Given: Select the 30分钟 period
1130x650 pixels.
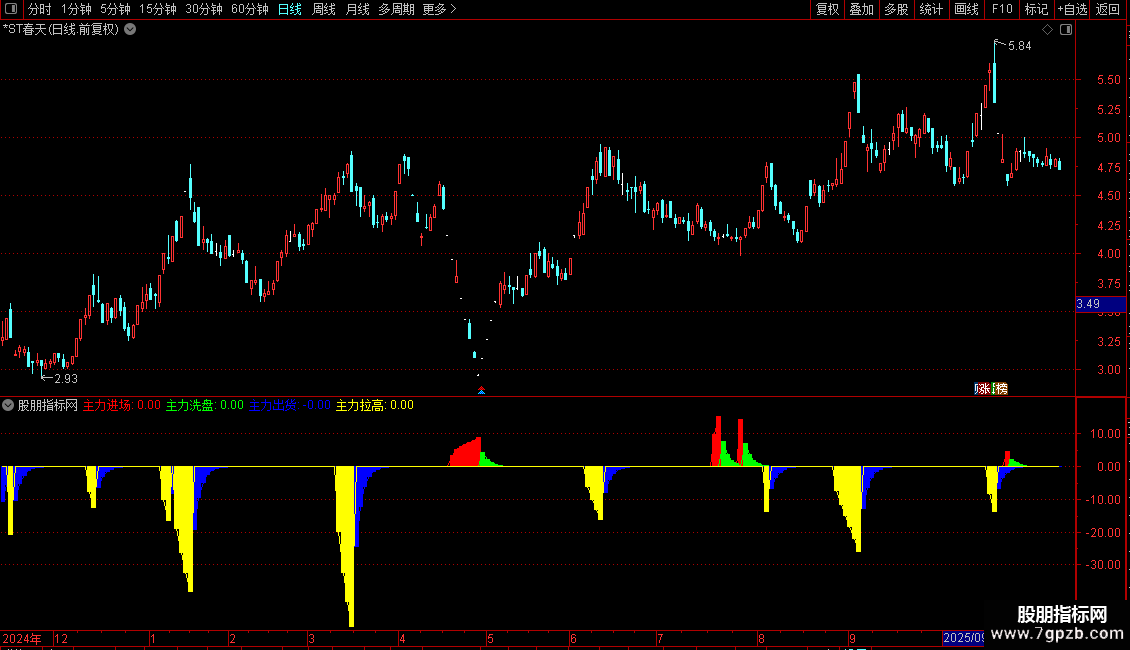Looking at the screenshot, I should pos(204,9).
